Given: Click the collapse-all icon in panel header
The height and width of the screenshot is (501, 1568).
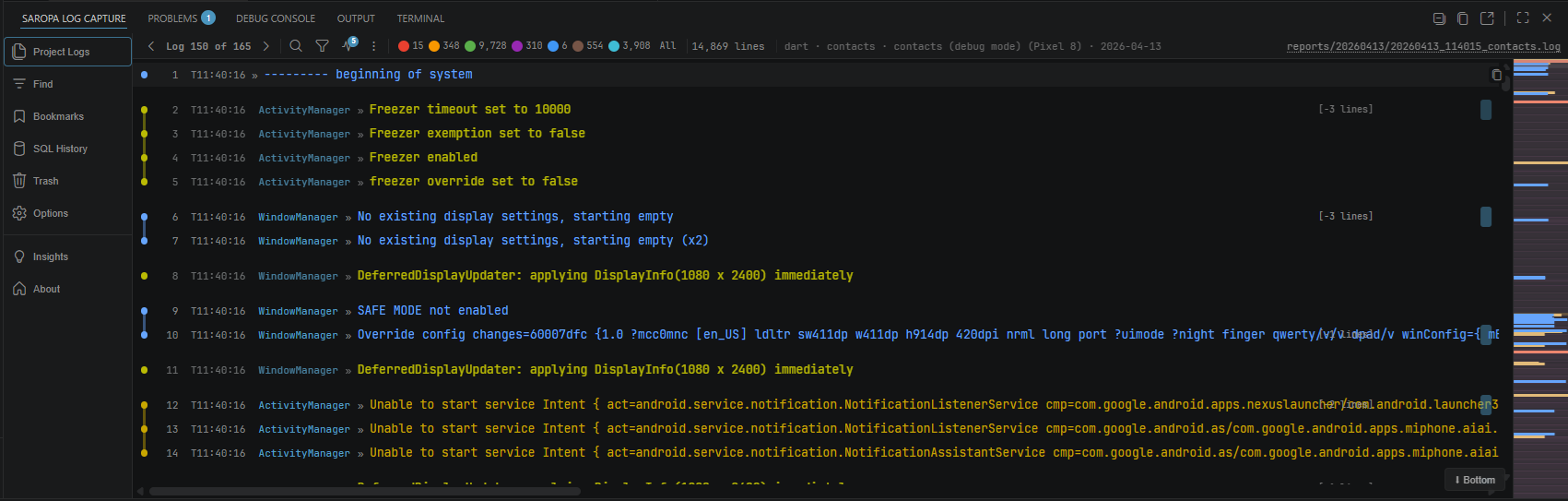Looking at the screenshot, I should [x=1439, y=18].
